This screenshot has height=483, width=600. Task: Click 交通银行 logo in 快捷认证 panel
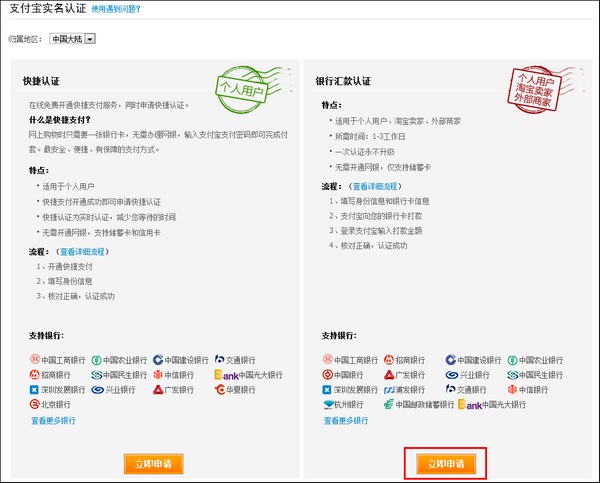click(x=235, y=360)
